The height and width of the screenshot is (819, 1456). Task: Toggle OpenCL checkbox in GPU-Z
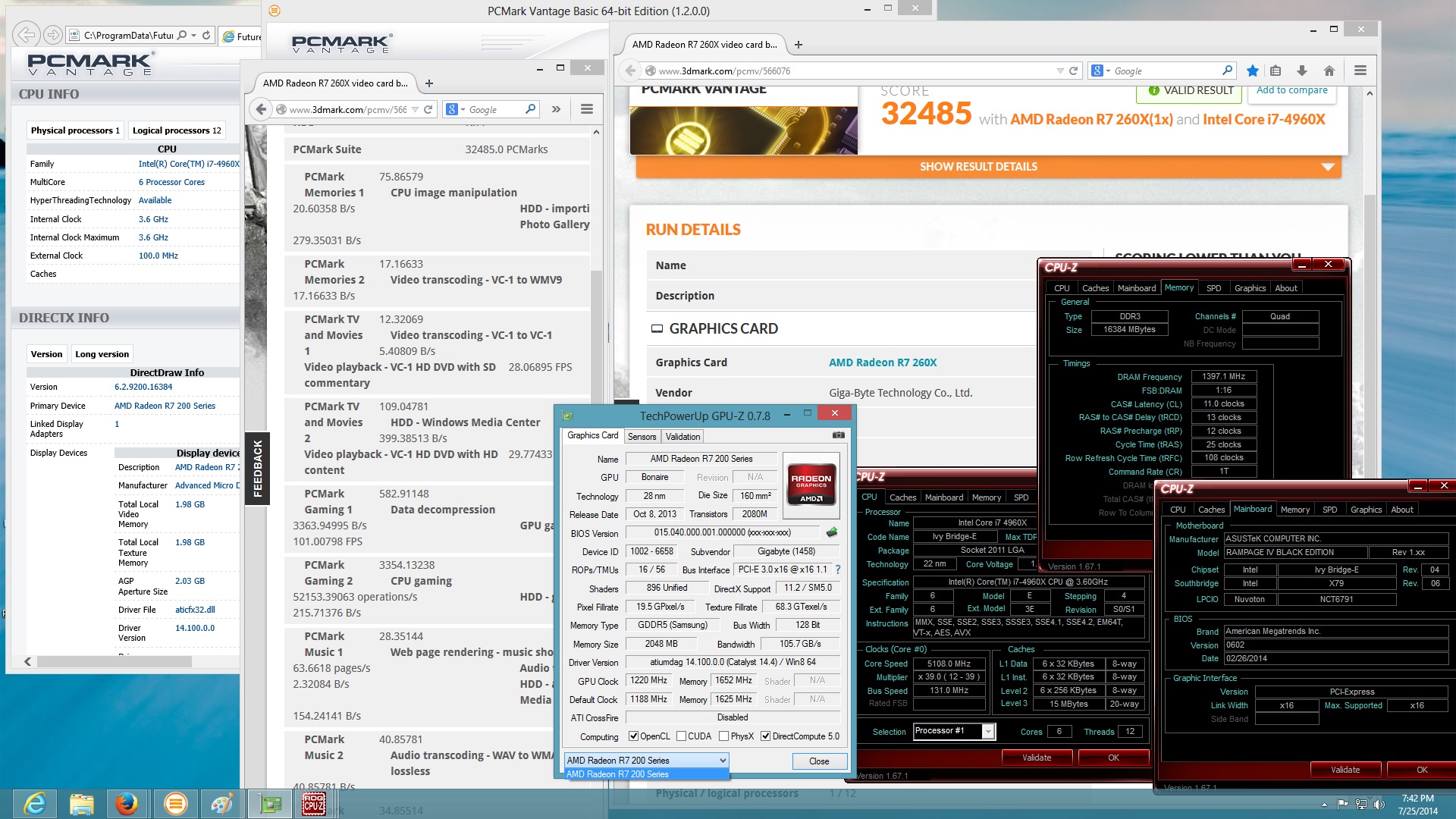(x=634, y=736)
